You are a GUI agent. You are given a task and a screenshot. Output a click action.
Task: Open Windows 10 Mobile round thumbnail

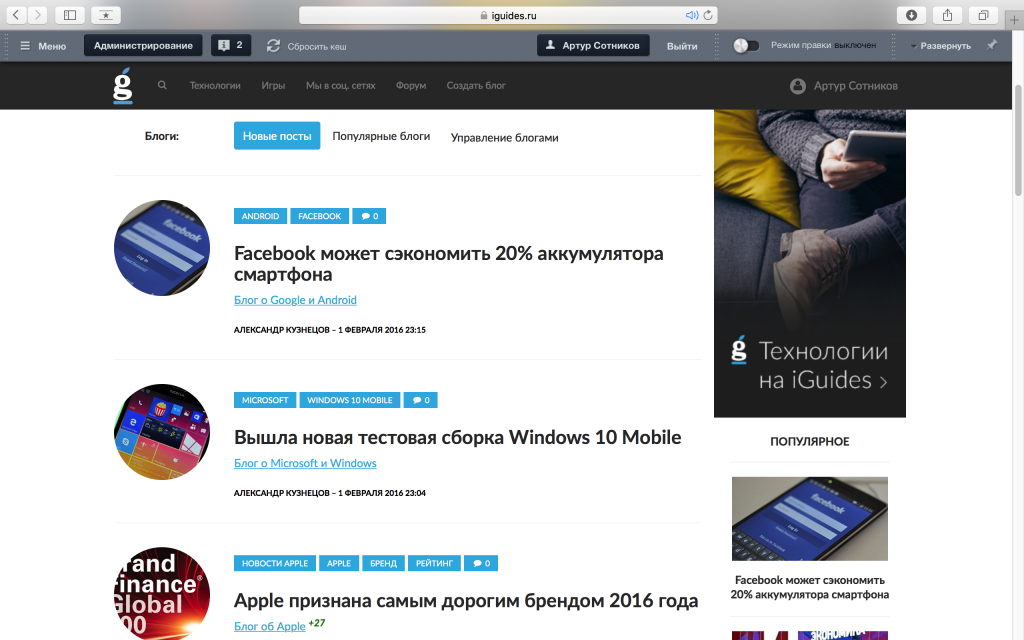[x=162, y=432]
